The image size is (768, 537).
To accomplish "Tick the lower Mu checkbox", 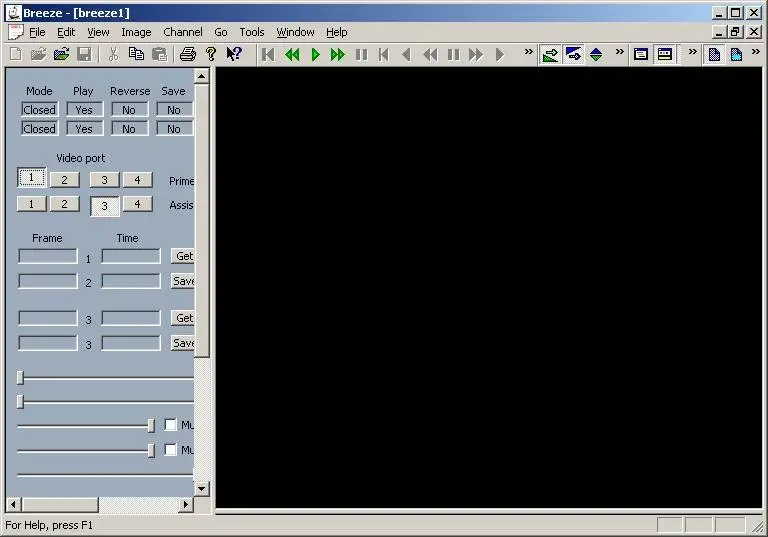I will [170, 449].
